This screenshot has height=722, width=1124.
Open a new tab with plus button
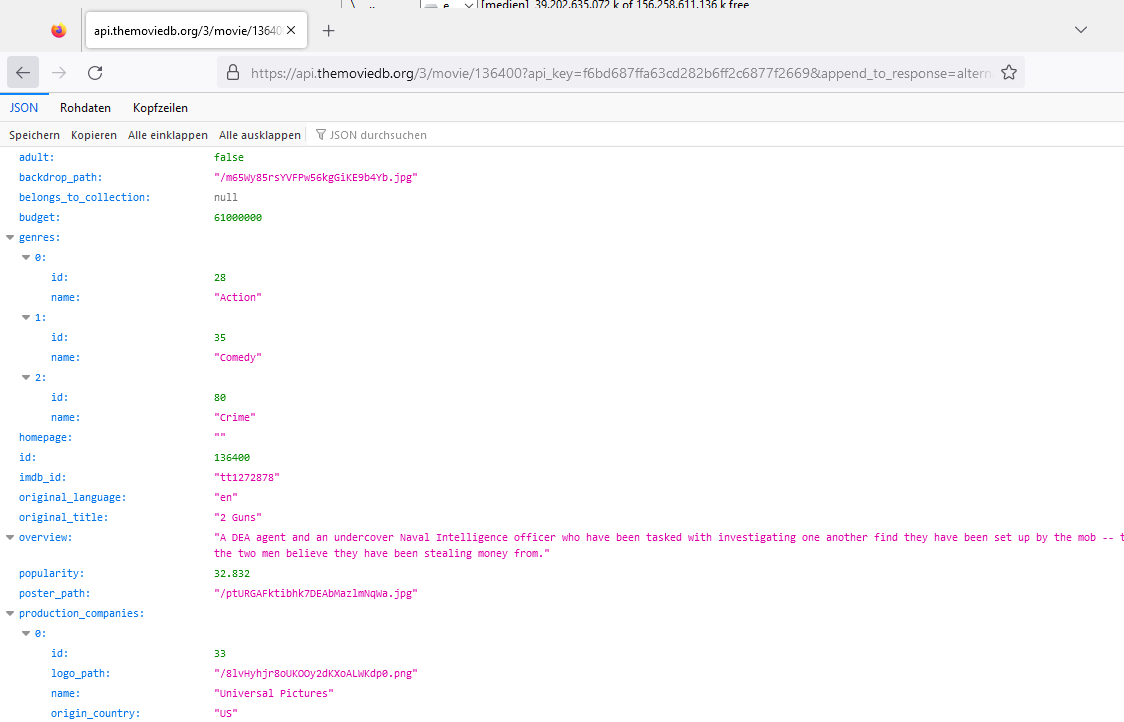[x=328, y=30]
